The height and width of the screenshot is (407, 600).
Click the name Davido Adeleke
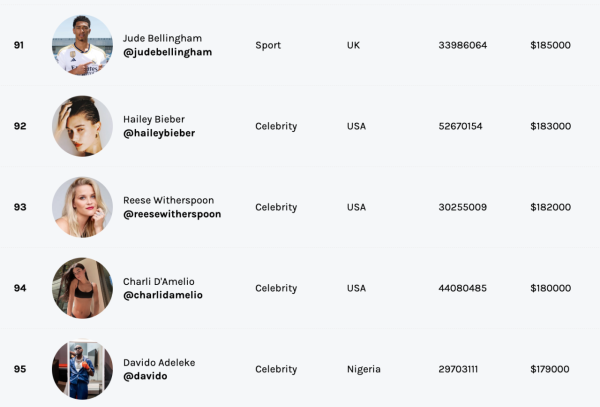(161, 362)
